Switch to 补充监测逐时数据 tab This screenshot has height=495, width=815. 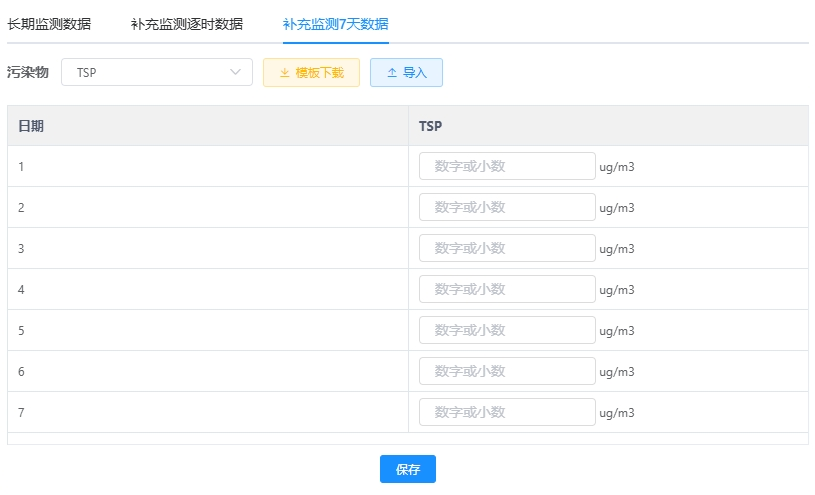coord(187,24)
